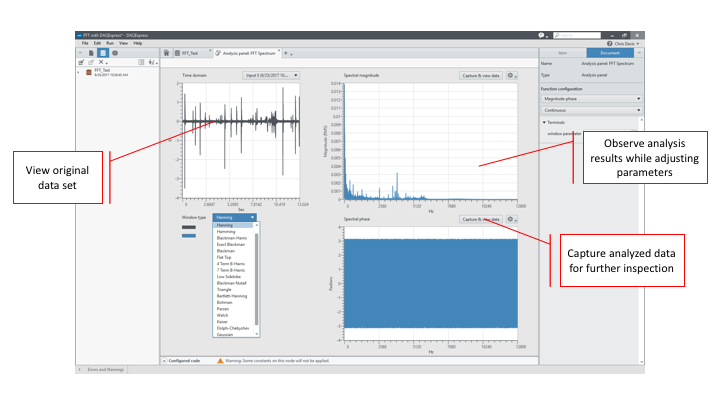
Task: Click the globe icon in navigation pane
Action: pos(113,52)
